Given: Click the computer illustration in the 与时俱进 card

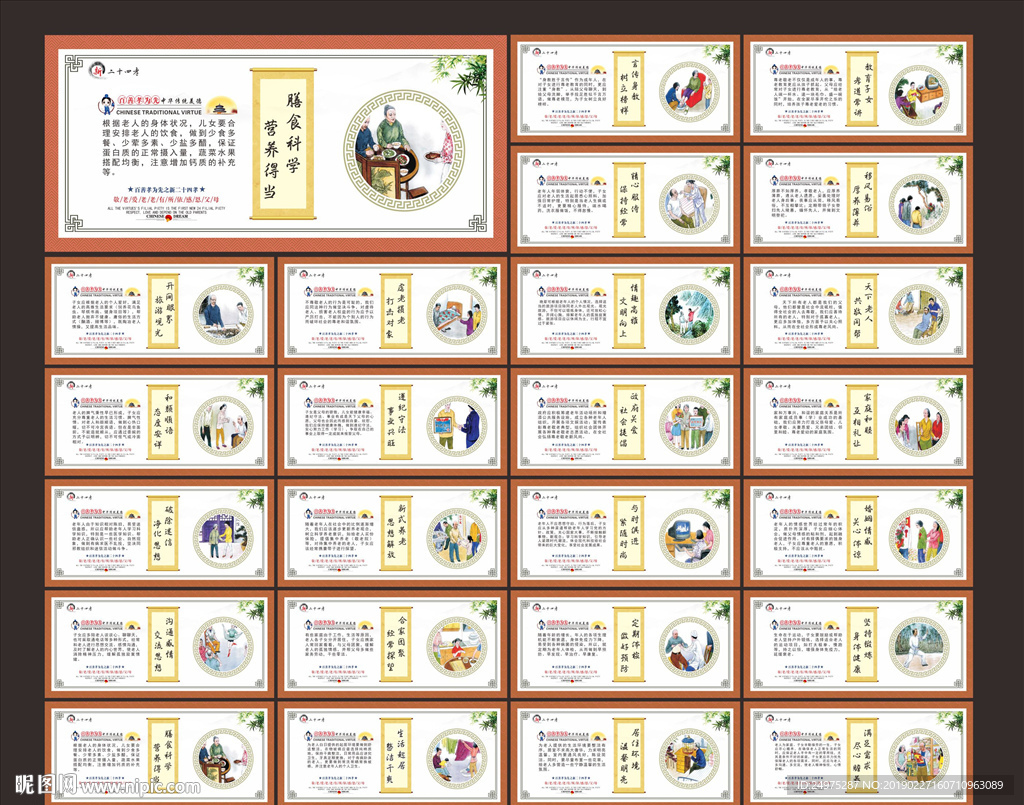Looking at the screenshot, I should tap(688, 537).
